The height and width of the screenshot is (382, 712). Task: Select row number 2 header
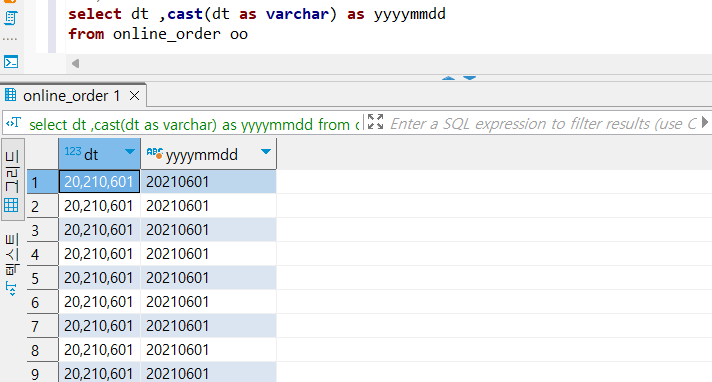point(43,206)
